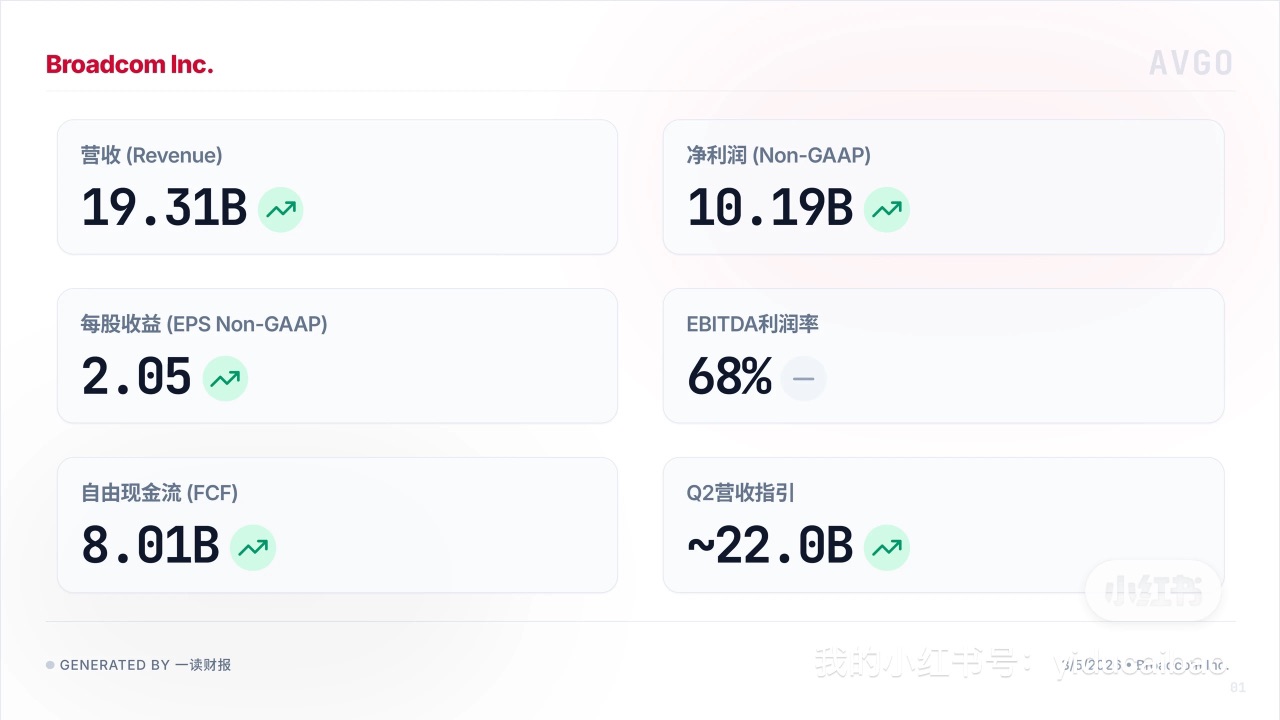
Task: Click the red Broadcom Inc. title
Action: coord(130,65)
